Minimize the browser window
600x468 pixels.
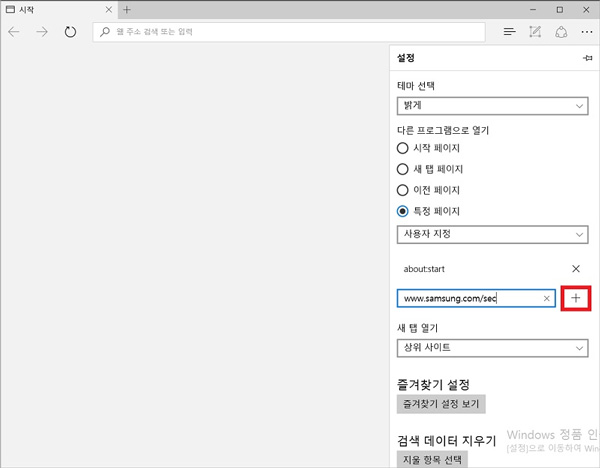(x=533, y=10)
